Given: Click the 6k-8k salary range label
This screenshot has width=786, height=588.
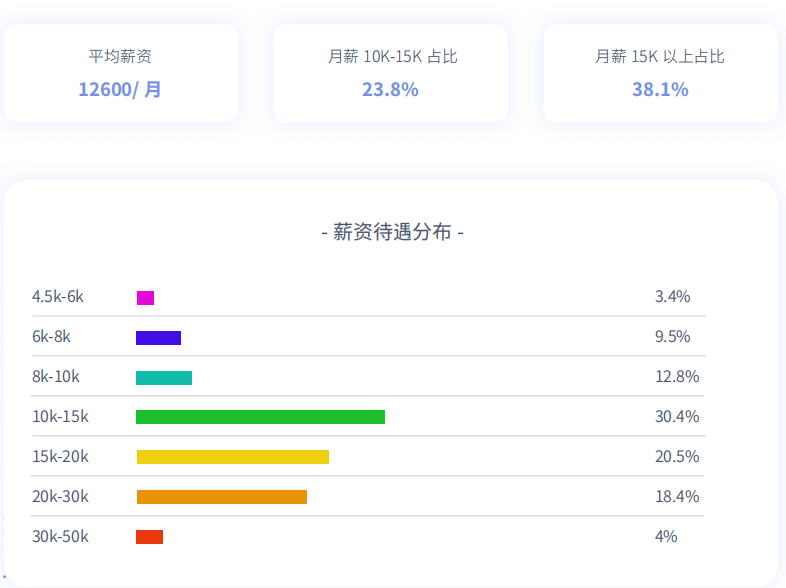Looking at the screenshot, I should [x=51, y=336].
